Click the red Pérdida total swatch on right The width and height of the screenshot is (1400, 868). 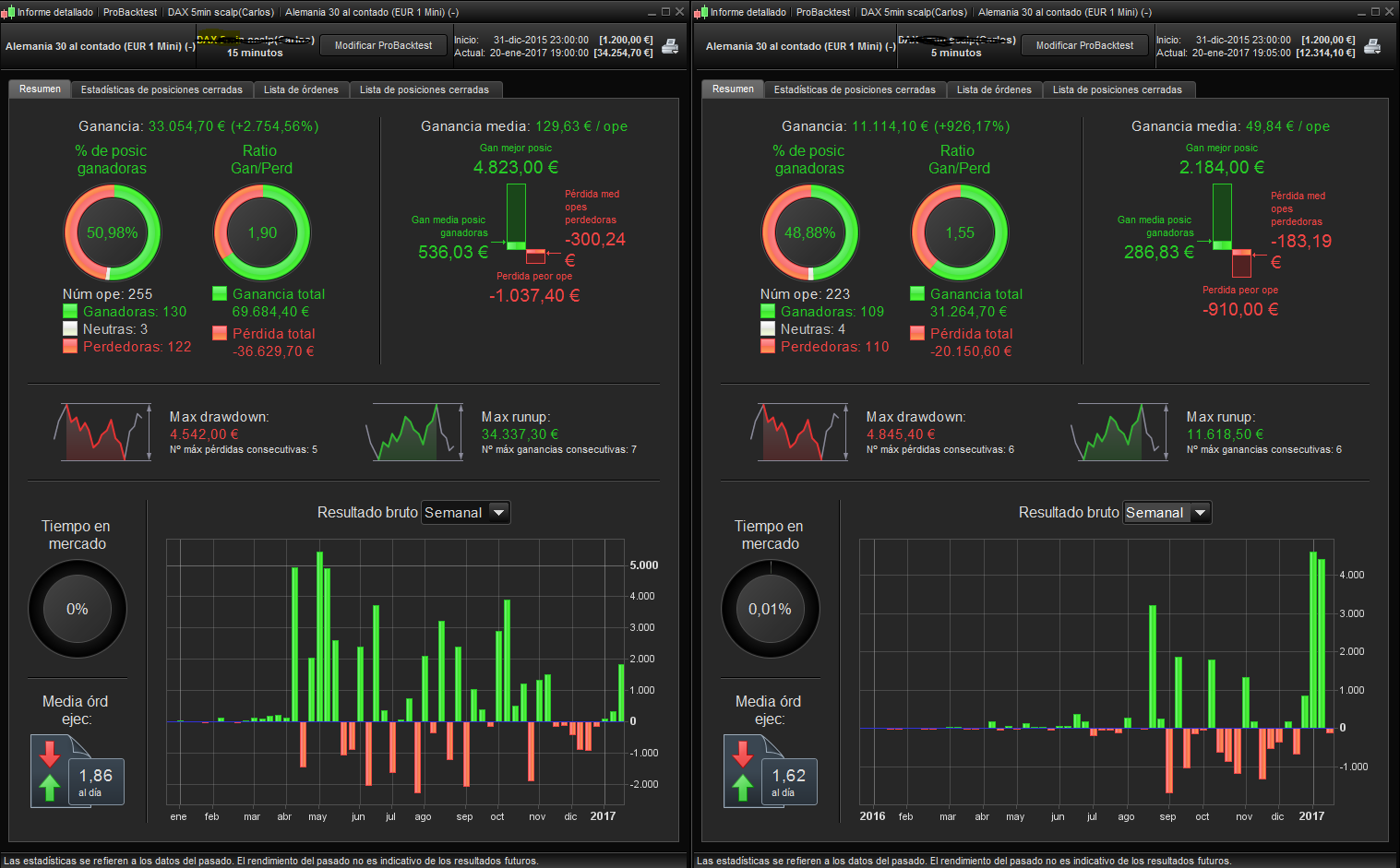[917, 333]
